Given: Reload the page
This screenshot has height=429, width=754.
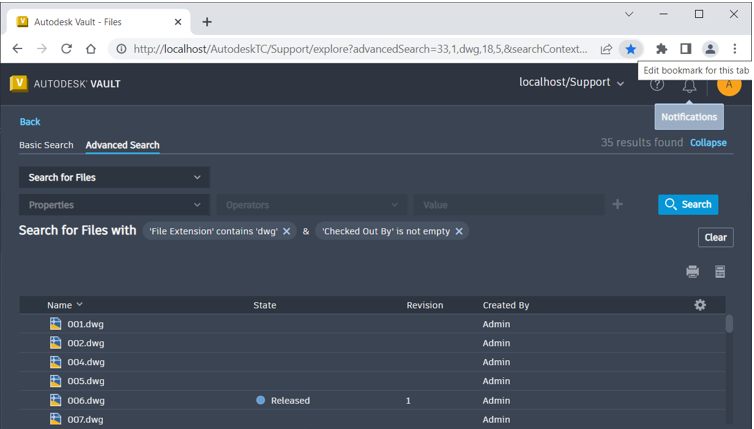Looking at the screenshot, I should coord(66,49).
